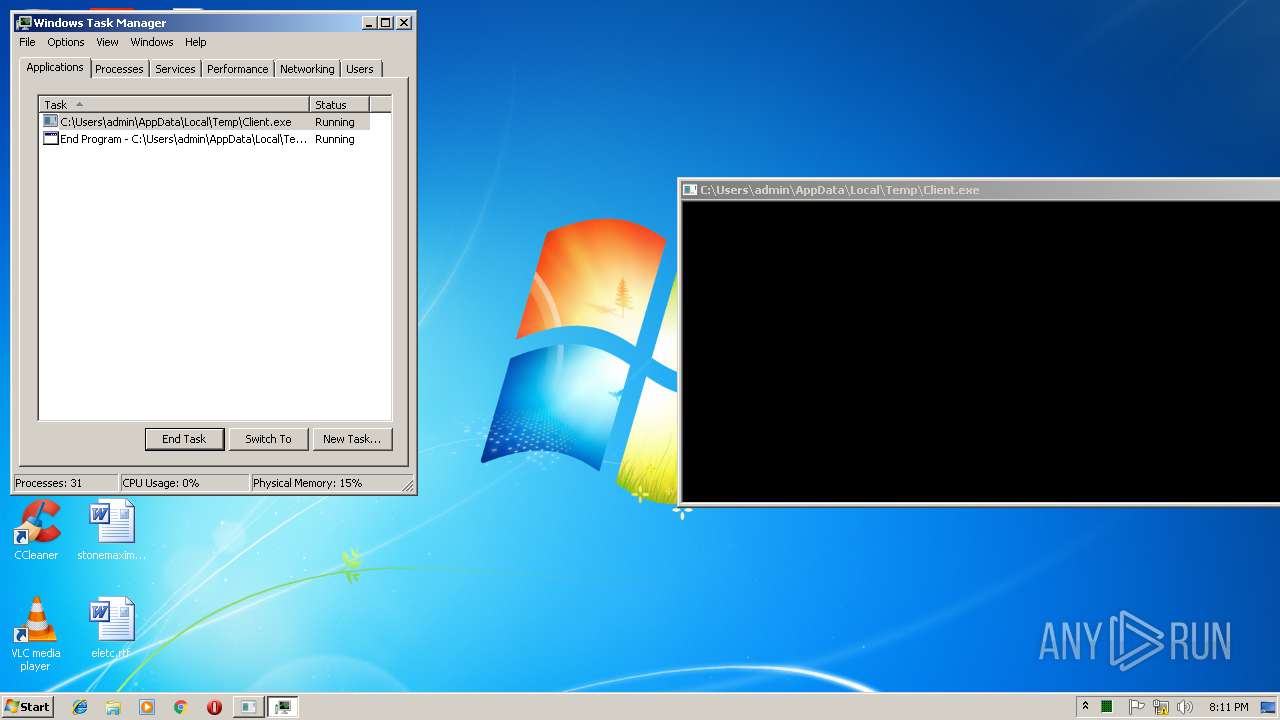
Task: Click the Switch To button
Action: click(268, 439)
